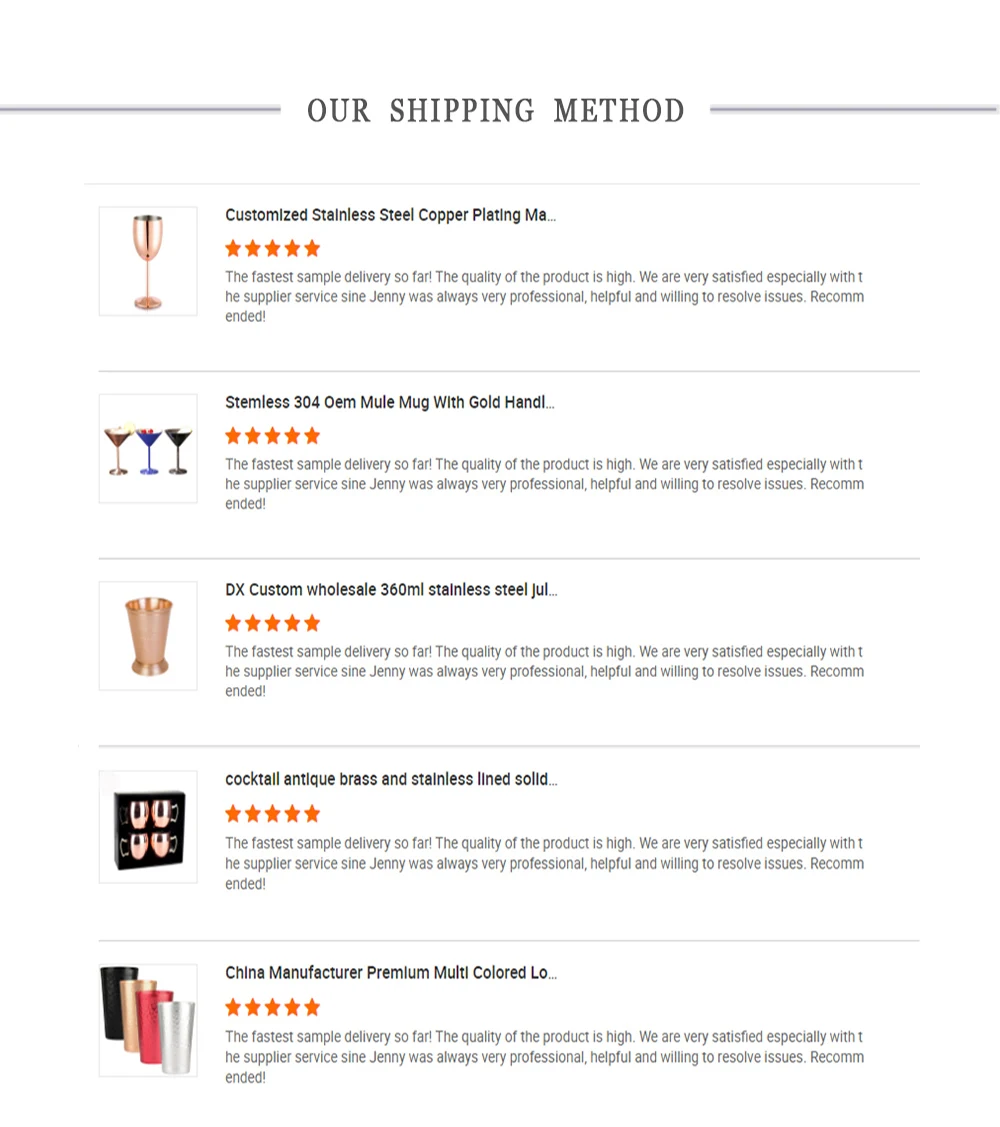This screenshot has width=1000, height=1127.
Task: Open Customized Stainless Steel Copper Plating link
Action: coord(390,215)
